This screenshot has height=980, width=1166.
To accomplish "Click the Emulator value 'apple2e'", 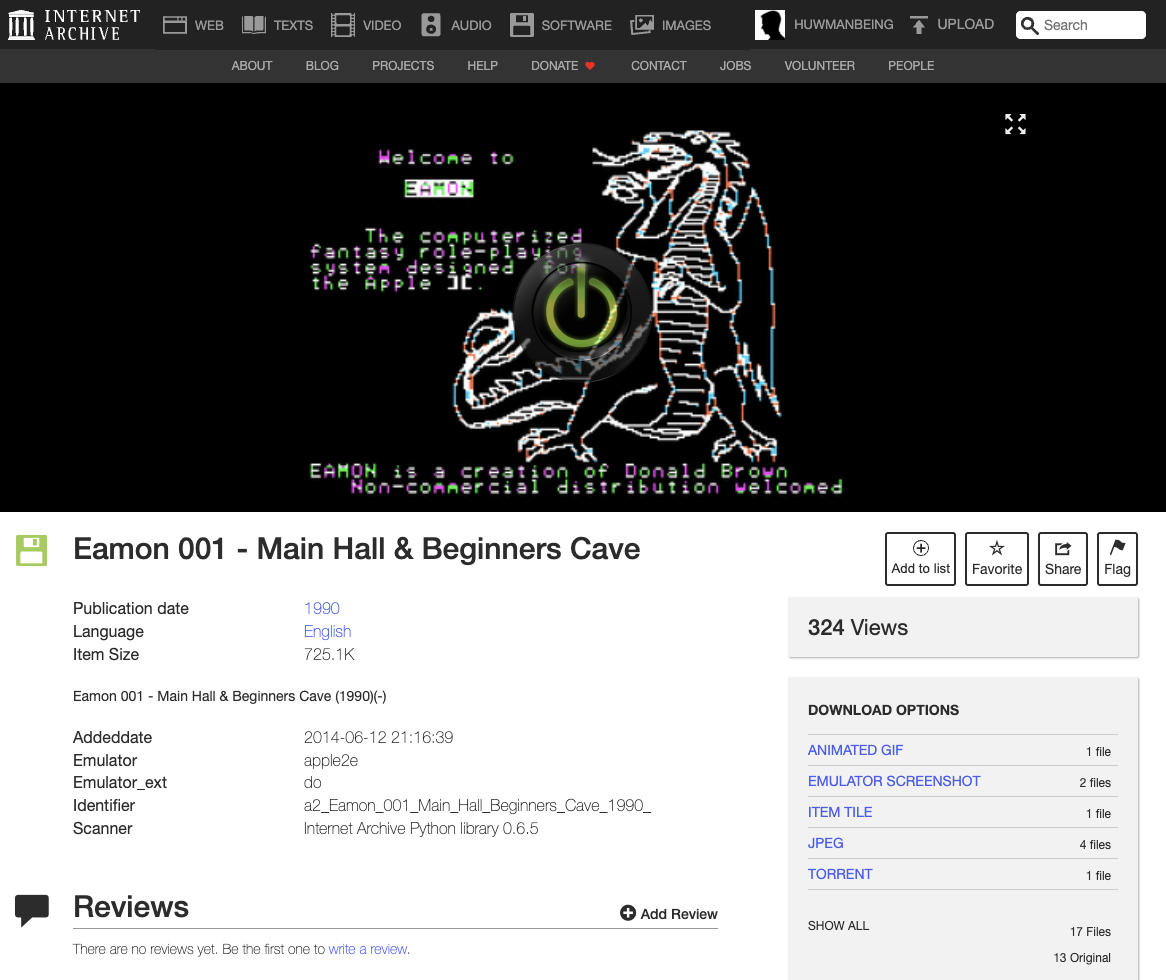I will (x=331, y=761).
